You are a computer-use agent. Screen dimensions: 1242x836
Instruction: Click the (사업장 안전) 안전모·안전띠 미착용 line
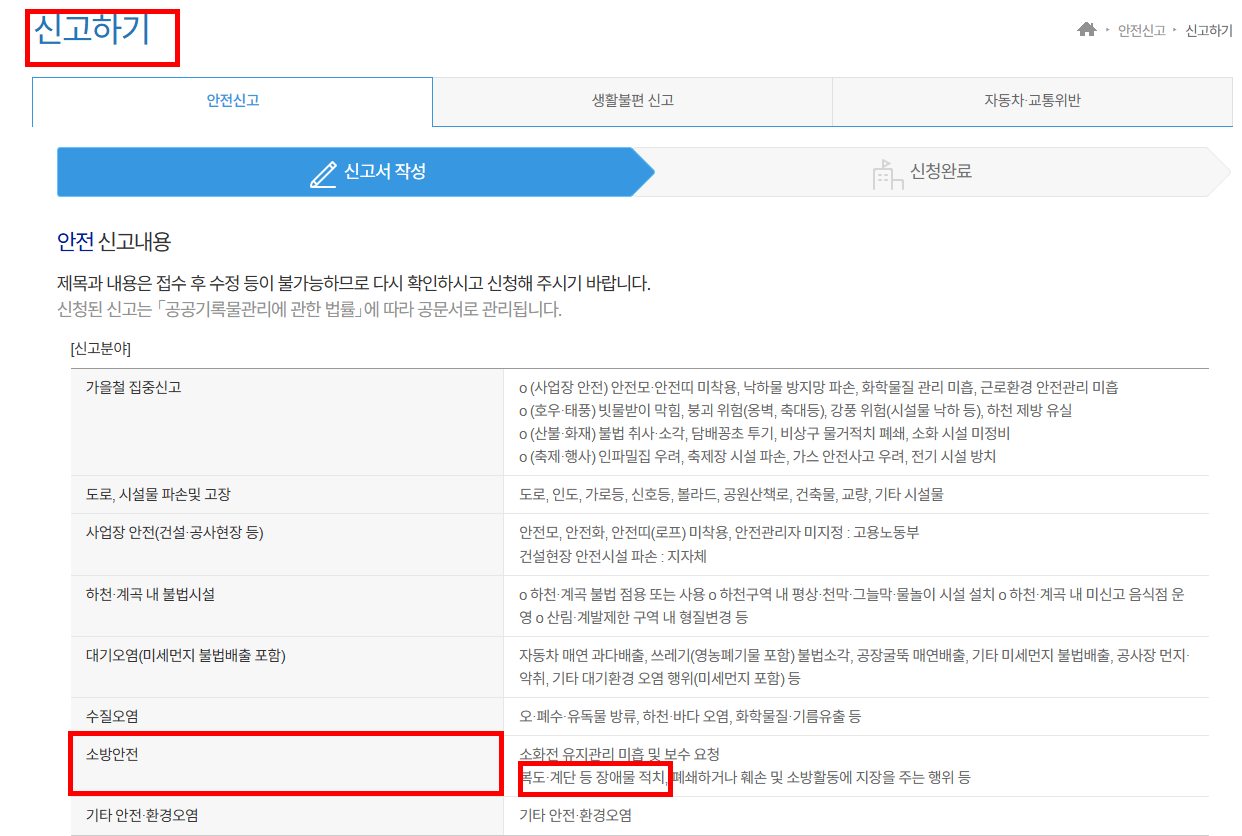click(x=818, y=388)
